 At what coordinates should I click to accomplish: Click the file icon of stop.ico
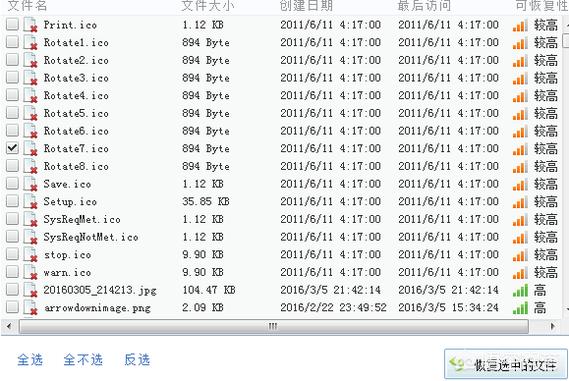pyautogui.click(x=30, y=255)
